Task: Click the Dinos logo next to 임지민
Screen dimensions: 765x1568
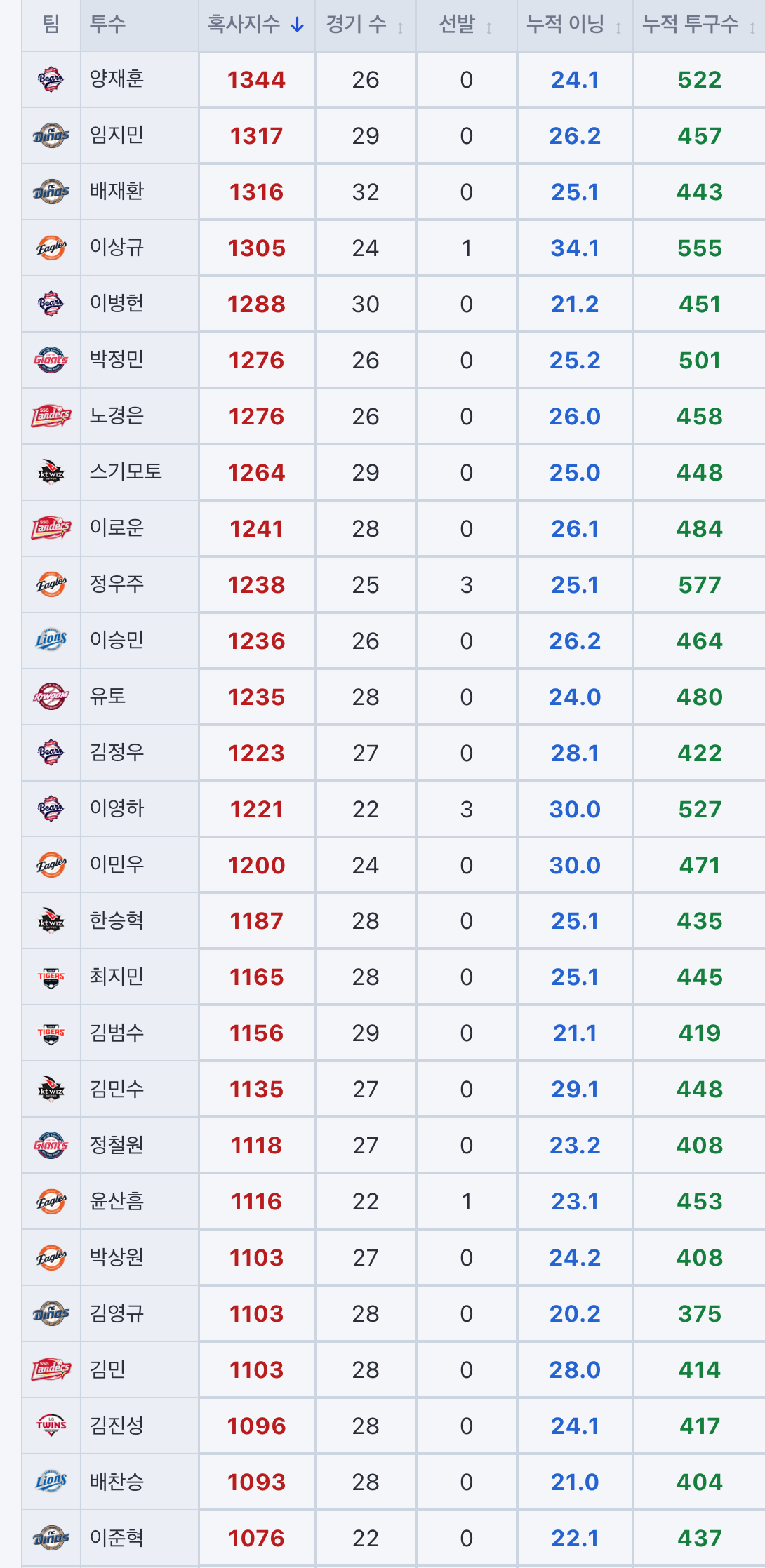Action: coord(51,135)
